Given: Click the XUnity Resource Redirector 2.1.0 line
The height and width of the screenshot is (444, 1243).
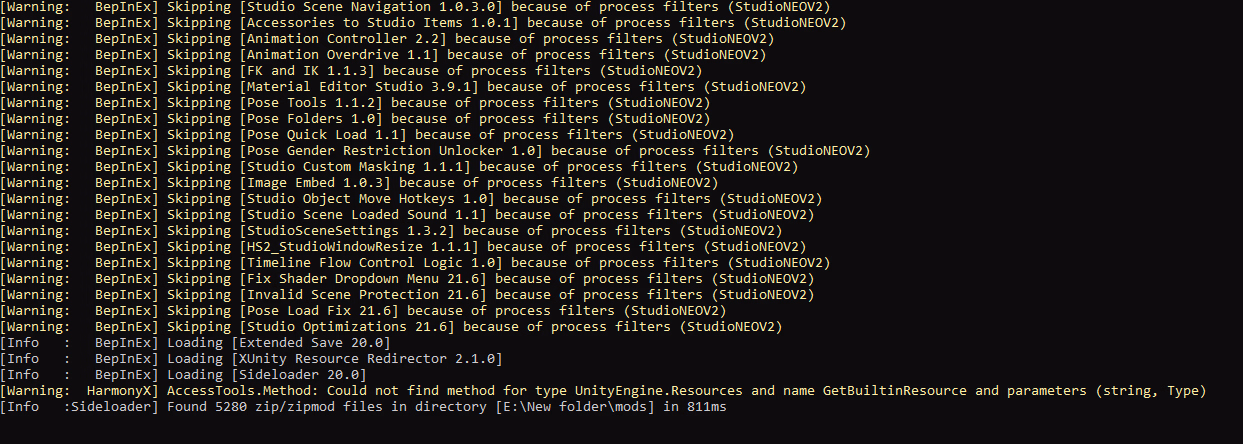Looking at the screenshot, I should click(251, 359).
